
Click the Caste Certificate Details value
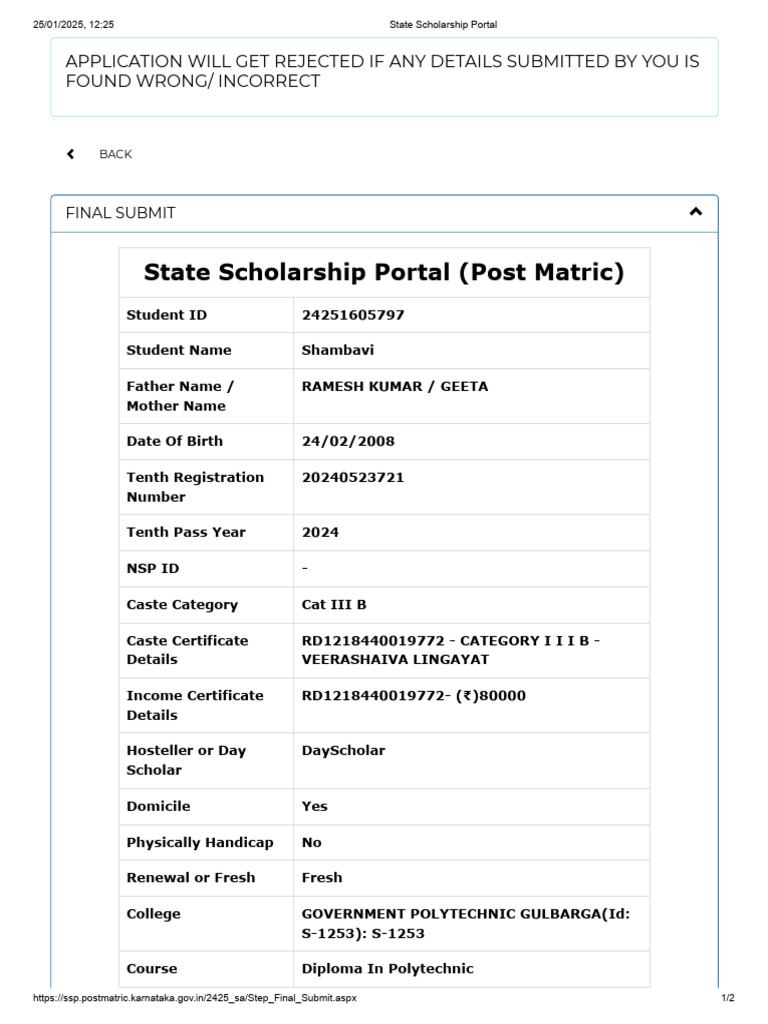click(451, 650)
